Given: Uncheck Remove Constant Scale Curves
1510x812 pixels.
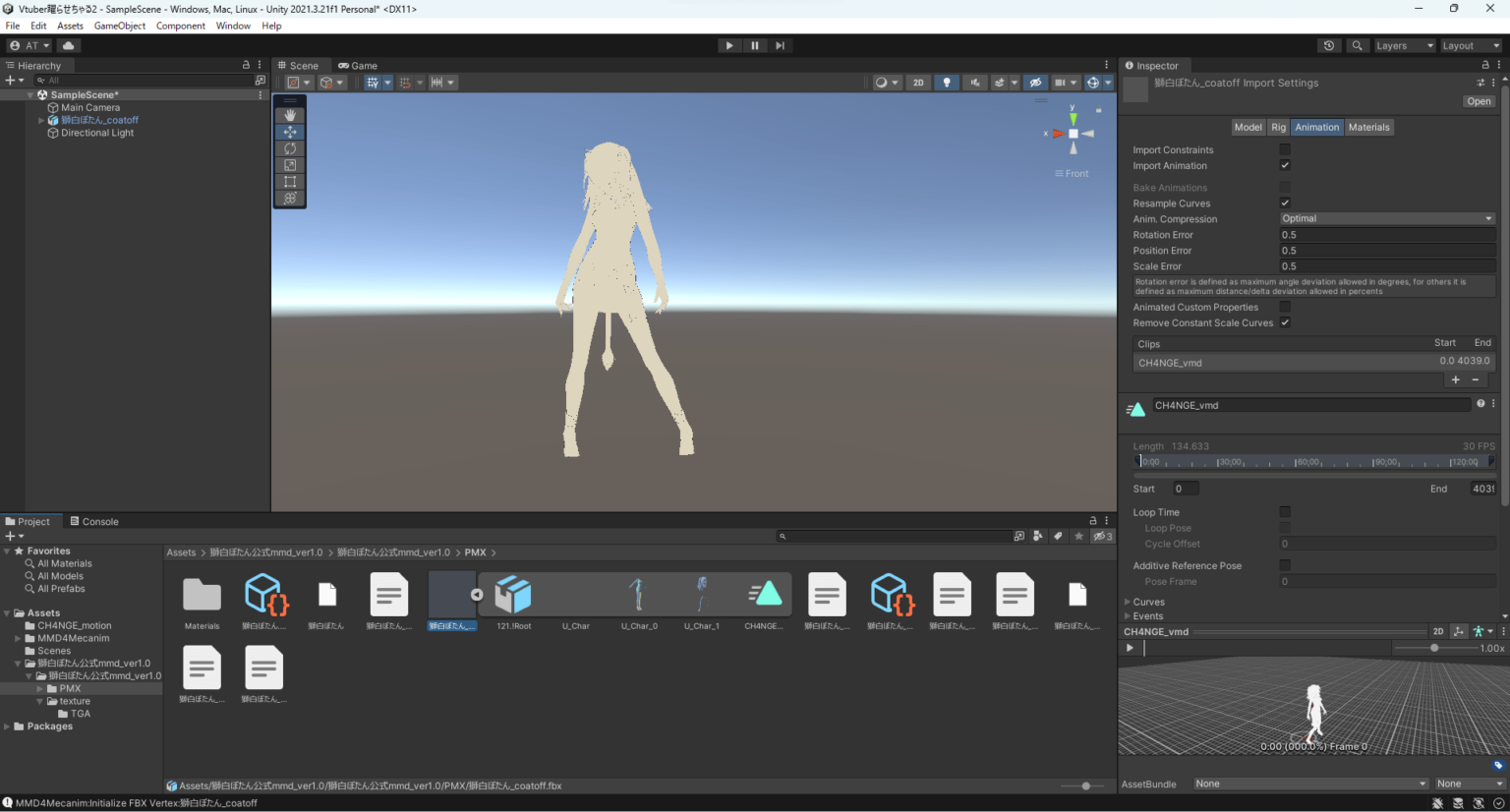Looking at the screenshot, I should [1285, 322].
